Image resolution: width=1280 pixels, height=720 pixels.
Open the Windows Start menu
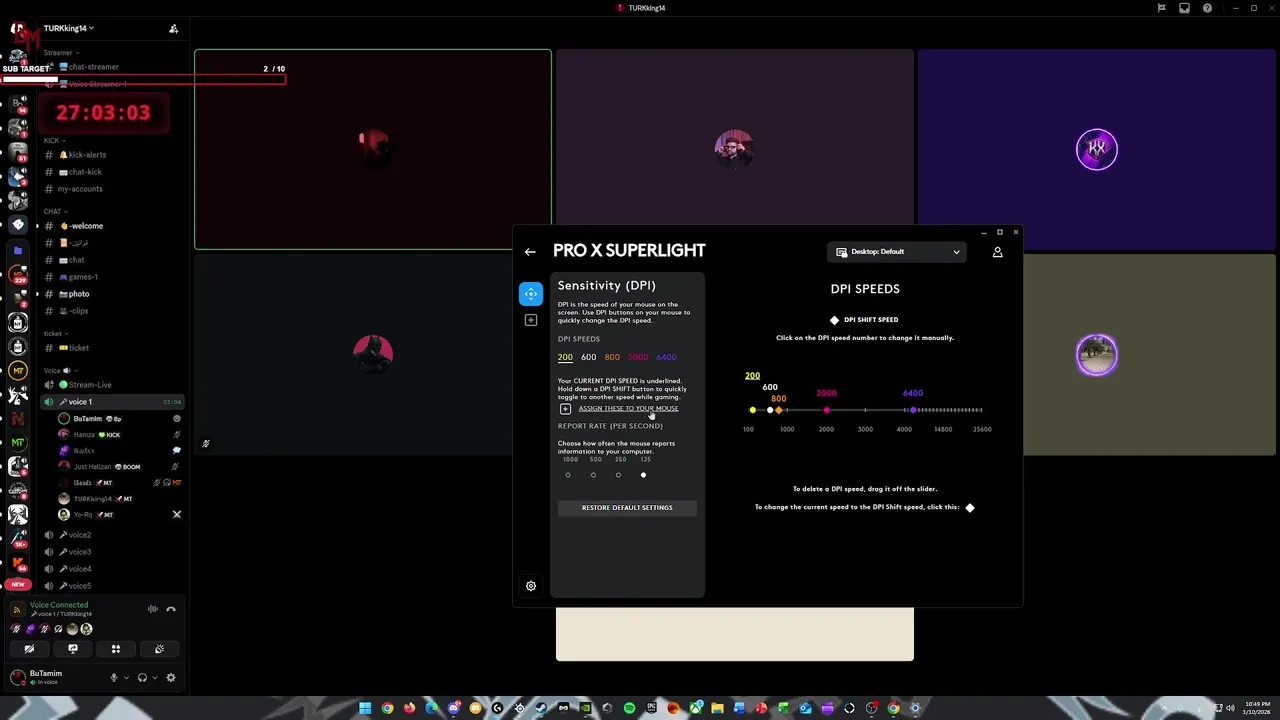(365, 708)
